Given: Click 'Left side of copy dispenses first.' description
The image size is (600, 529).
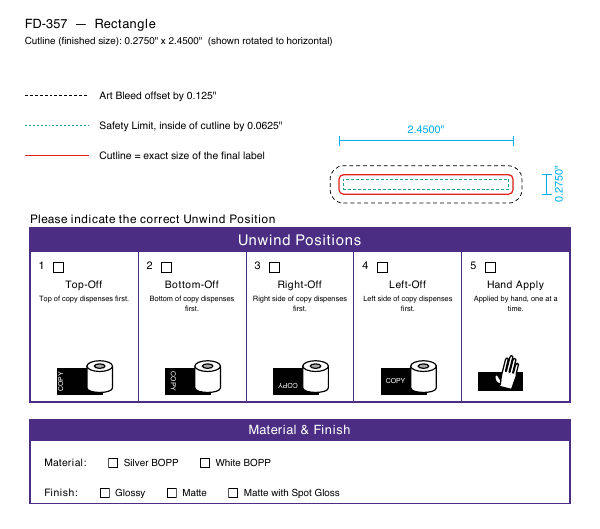Looking at the screenshot, I should pyautogui.click(x=408, y=304).
